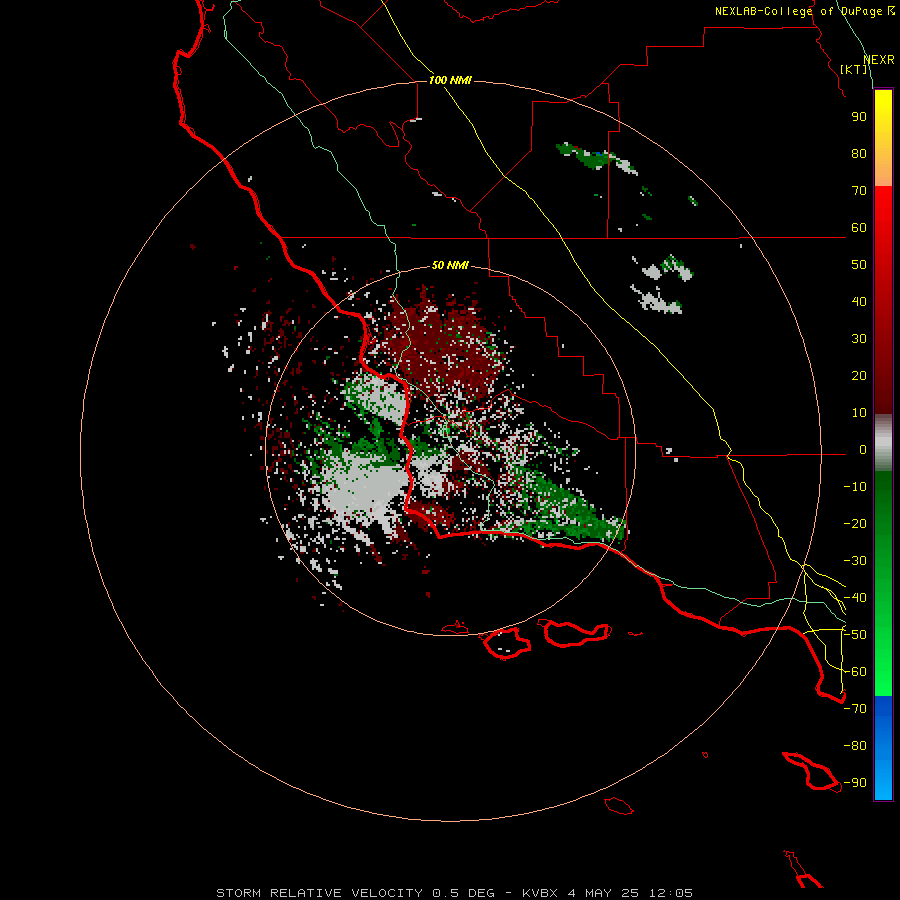Click the 20 value on the velocity scale
The width and height of the screenshot is (900, 900).
(859, 375)
